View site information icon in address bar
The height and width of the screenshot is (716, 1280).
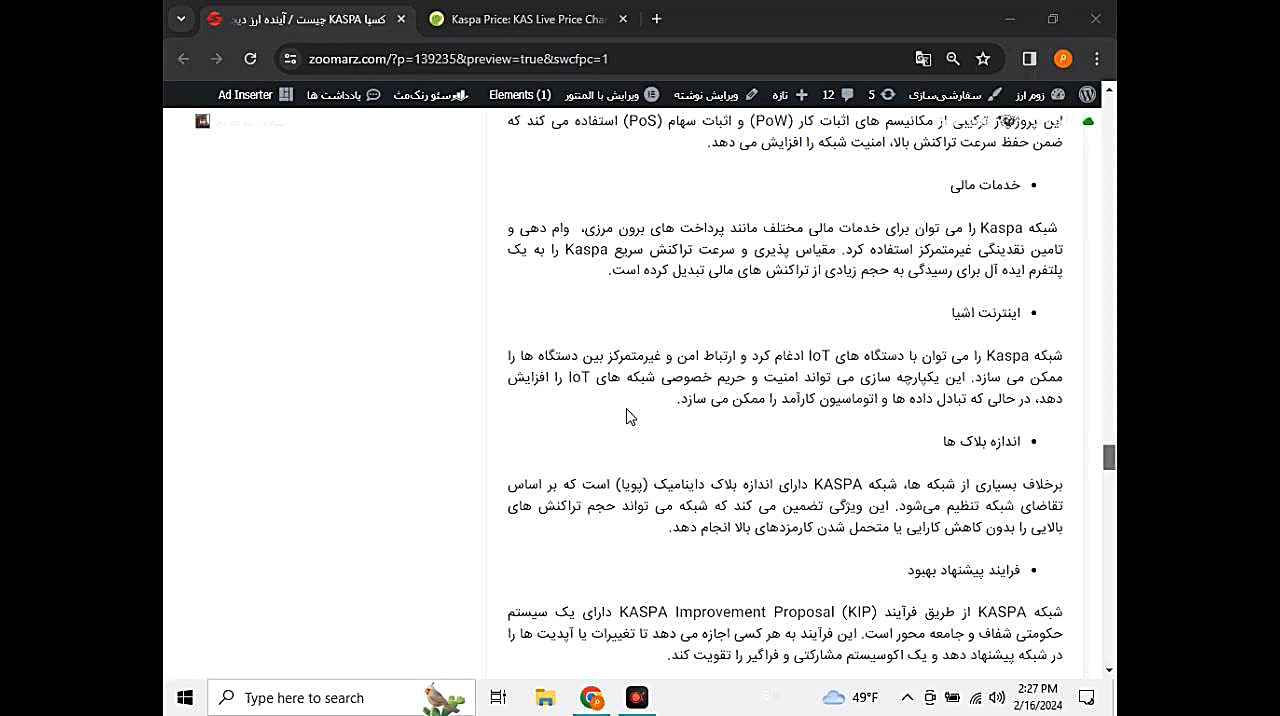point(290,59)
